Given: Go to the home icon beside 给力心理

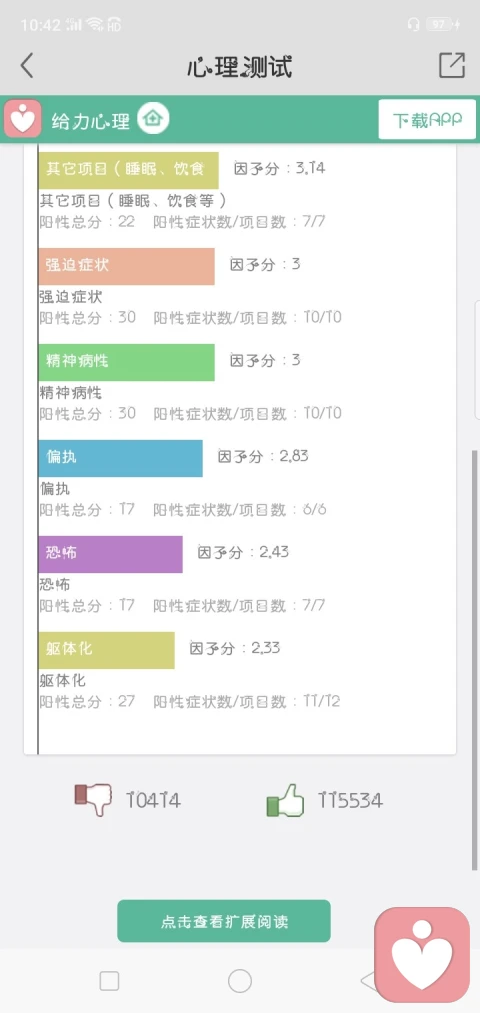Looking at the screenshot, I should pos(153,119).
